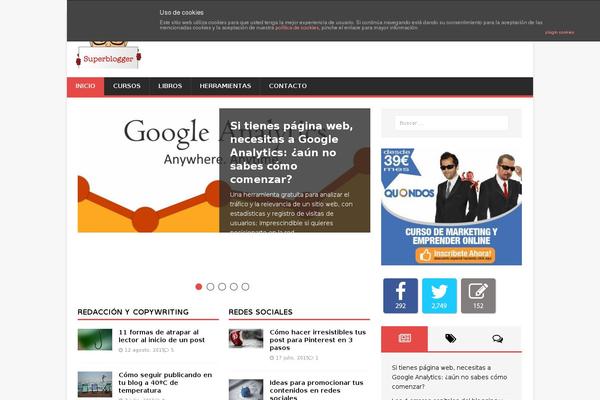Image resolution: width=600 pixels, height=400 pixels.
Task: Select the recent posts newspaper tab
Action: pos(404,338)
